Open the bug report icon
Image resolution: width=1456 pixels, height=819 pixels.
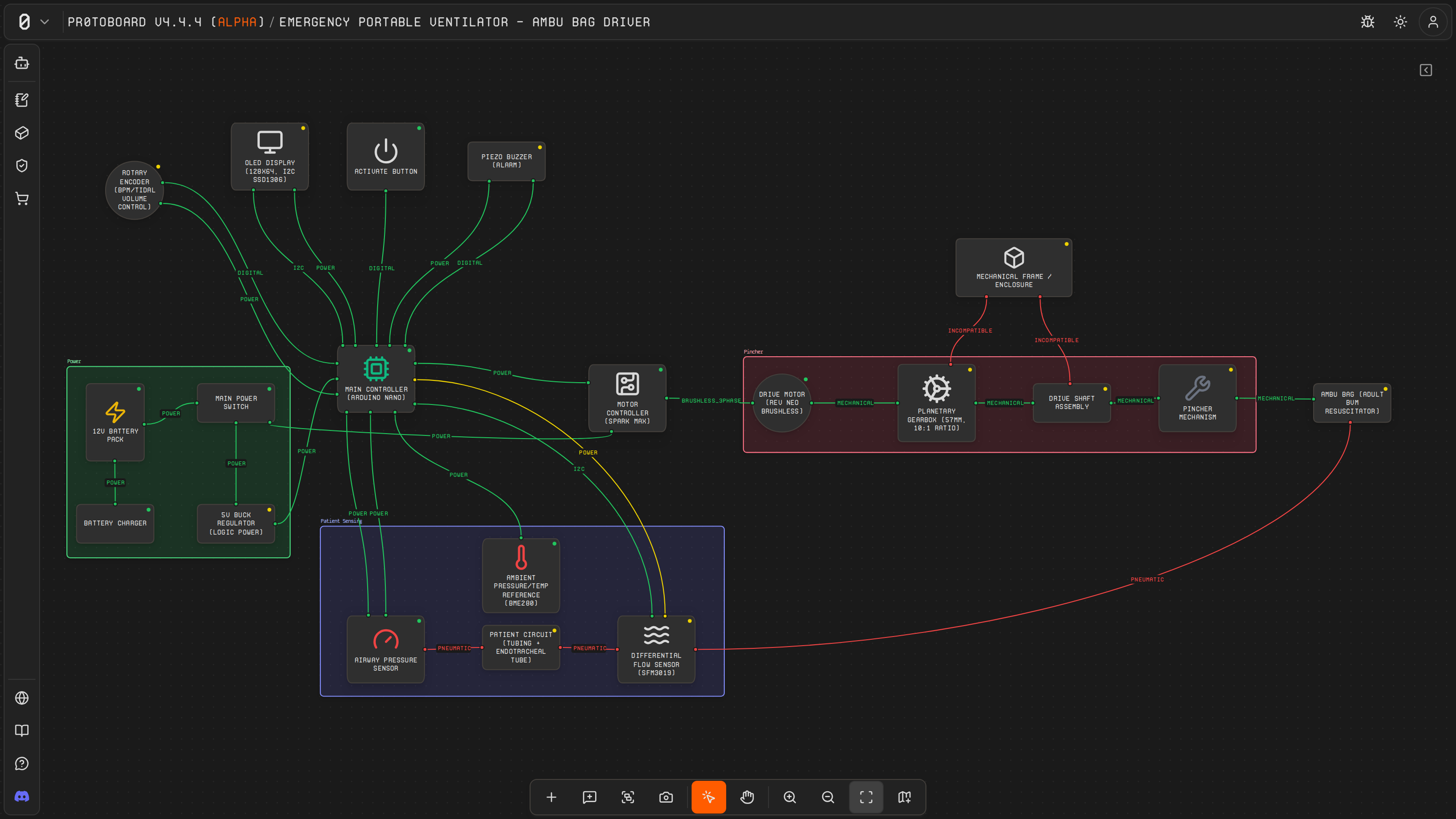tap(1367, 22)
